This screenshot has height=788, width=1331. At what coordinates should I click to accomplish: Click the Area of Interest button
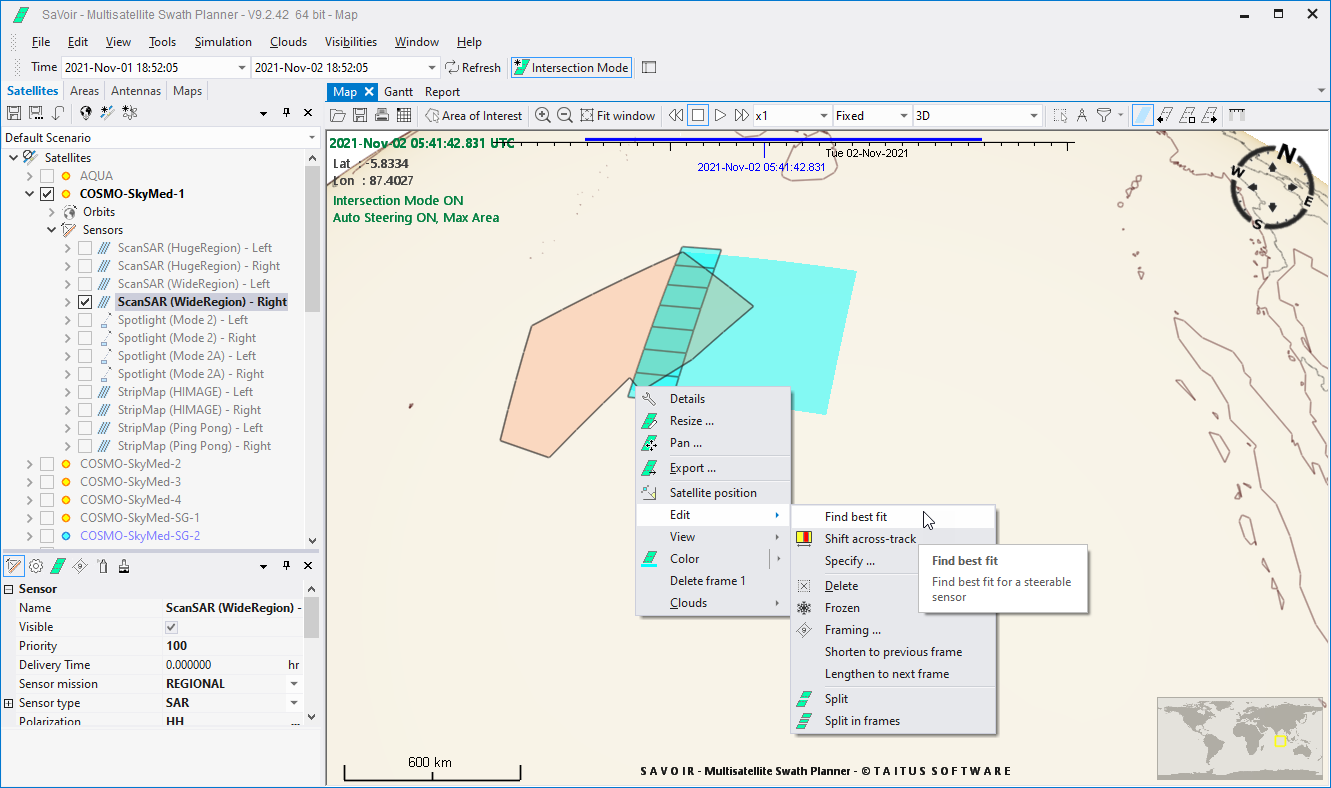(472, 116)
